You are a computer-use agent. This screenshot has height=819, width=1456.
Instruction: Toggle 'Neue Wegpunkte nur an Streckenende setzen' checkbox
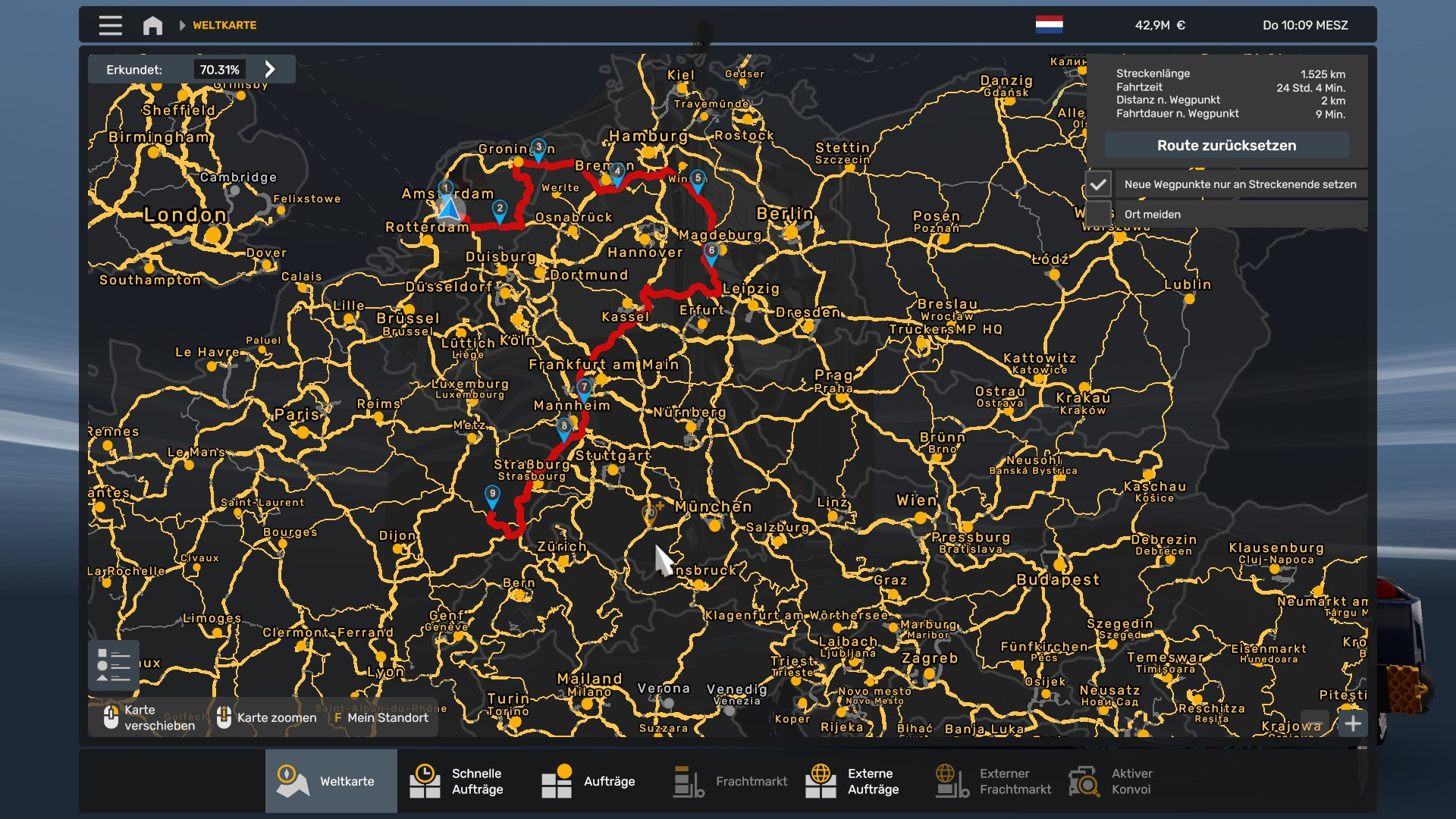1098,184
